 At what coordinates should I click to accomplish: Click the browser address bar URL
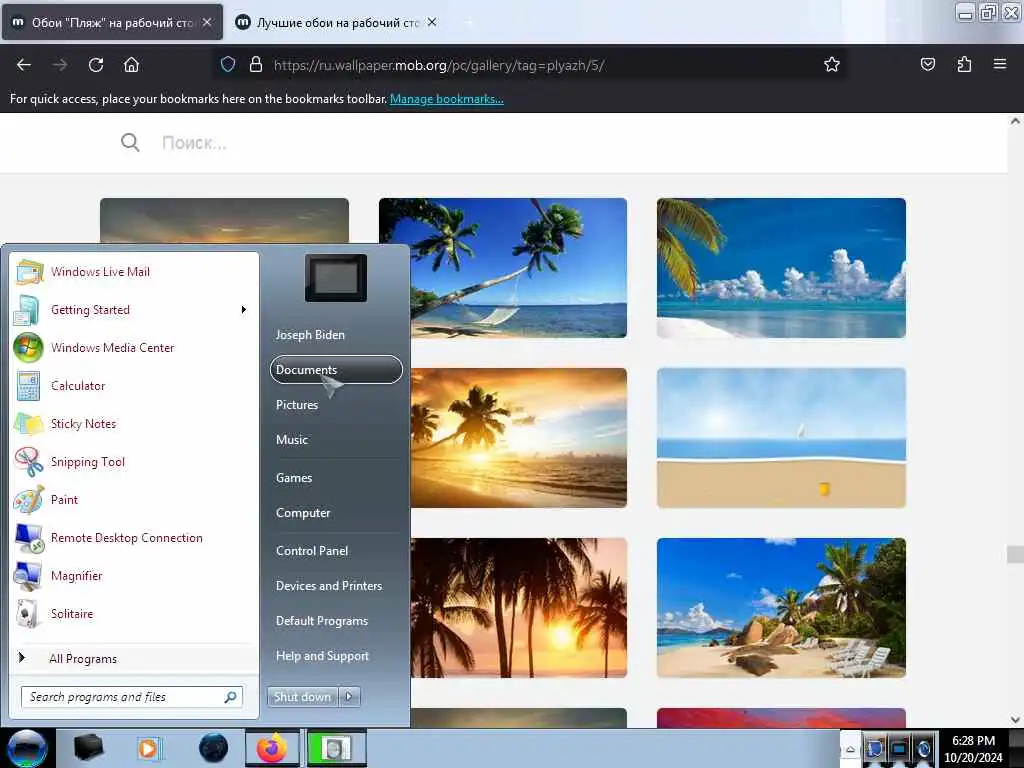(x=439, y=65)
